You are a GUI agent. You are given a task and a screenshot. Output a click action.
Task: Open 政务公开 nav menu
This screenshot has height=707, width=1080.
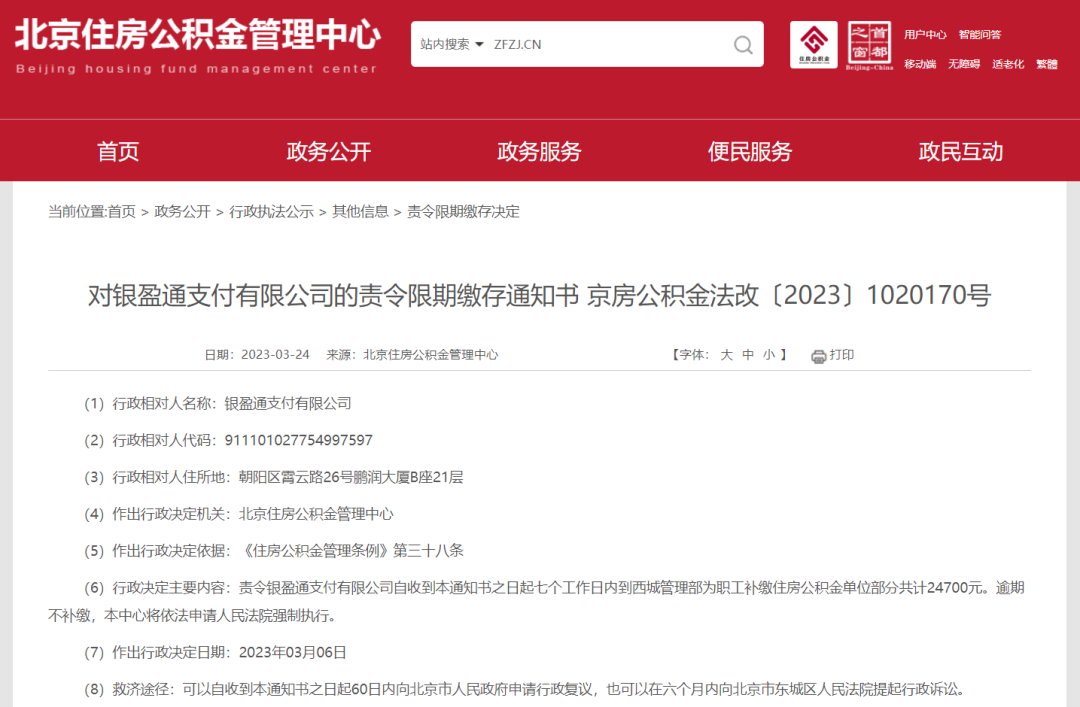(x=329, y=152)
